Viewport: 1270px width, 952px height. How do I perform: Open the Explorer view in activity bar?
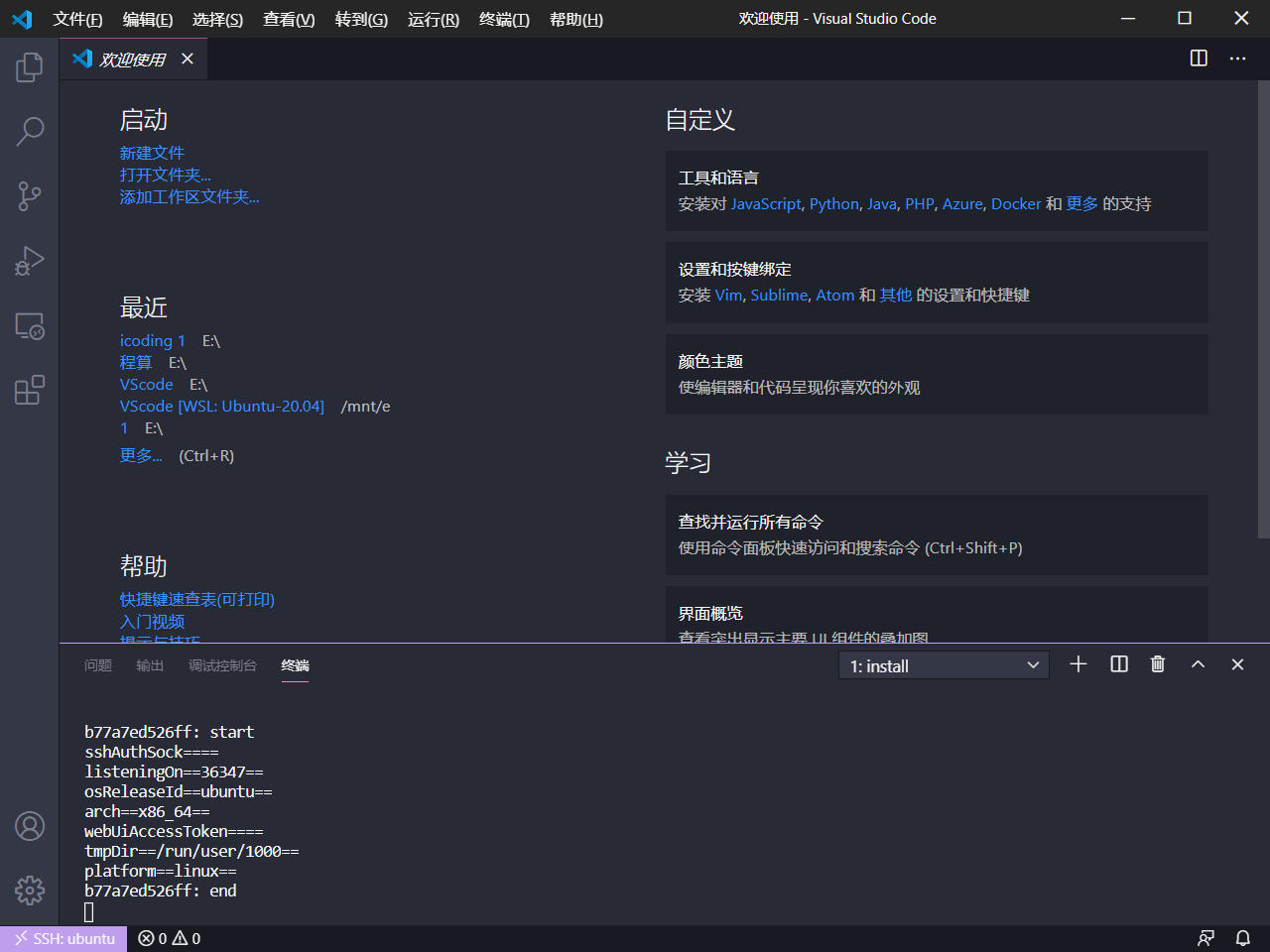tap(30, 67)
